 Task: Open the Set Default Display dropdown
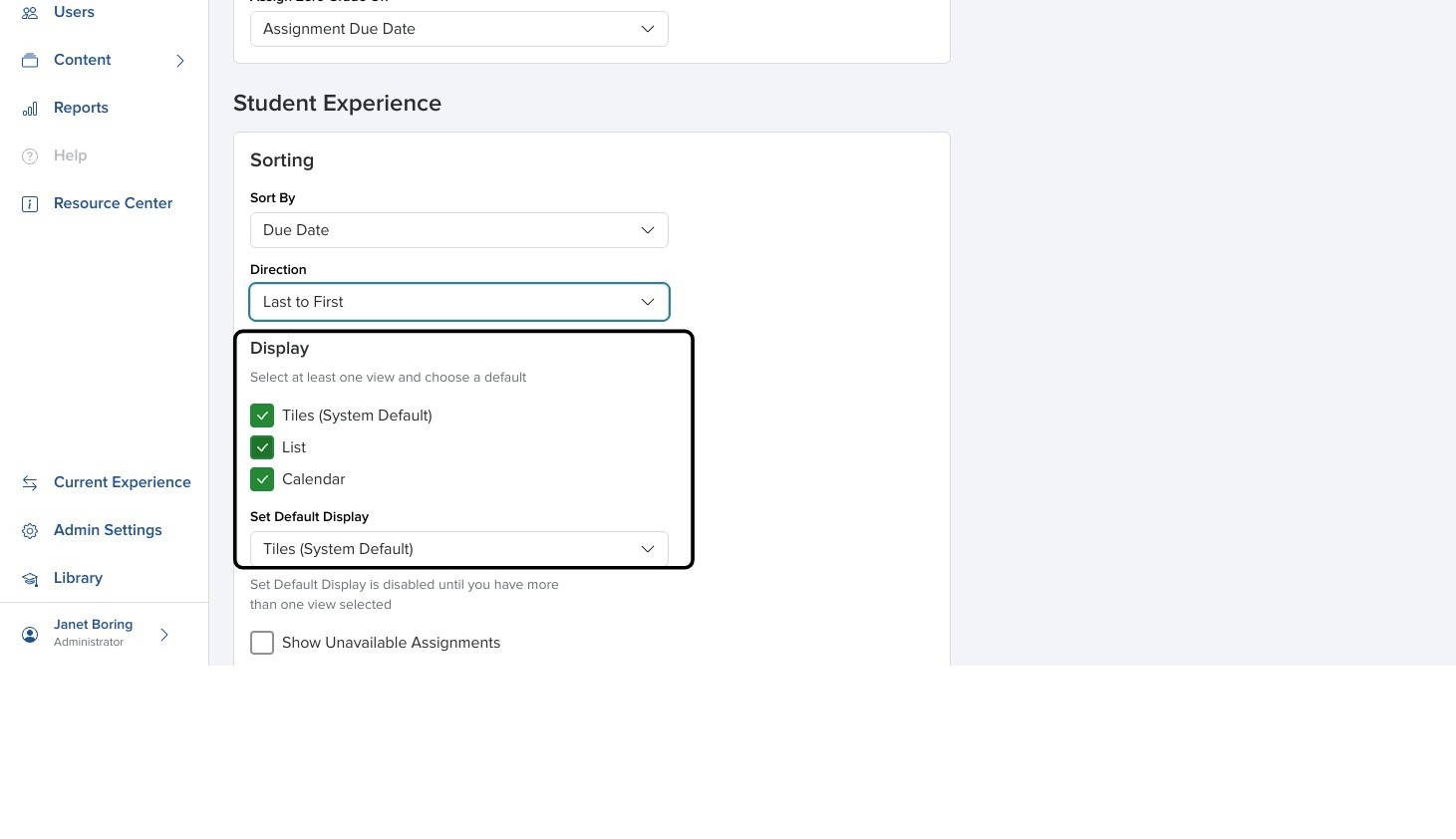[x=459, y=549]
